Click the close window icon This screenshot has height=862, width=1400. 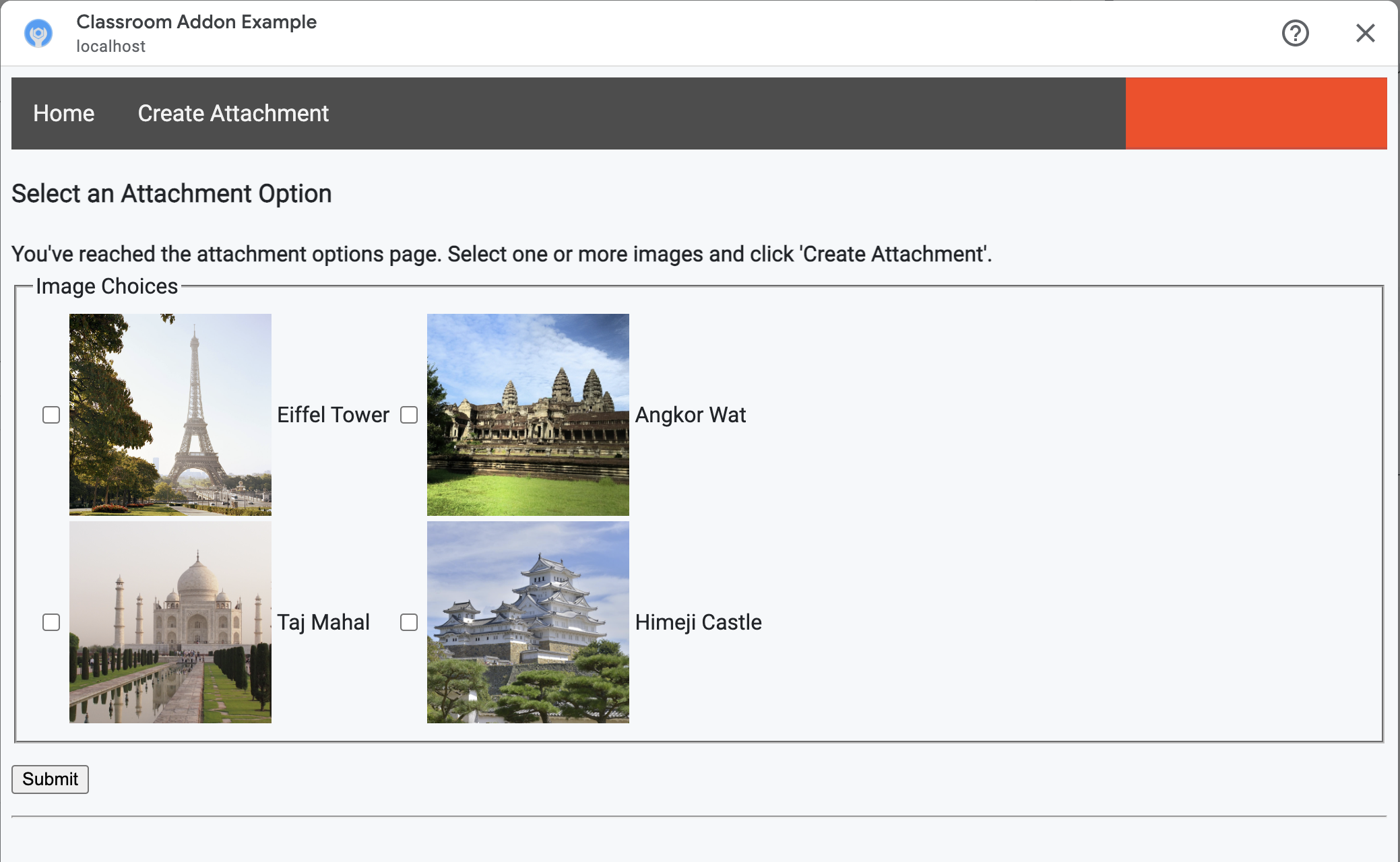[x=1364, y=32]
